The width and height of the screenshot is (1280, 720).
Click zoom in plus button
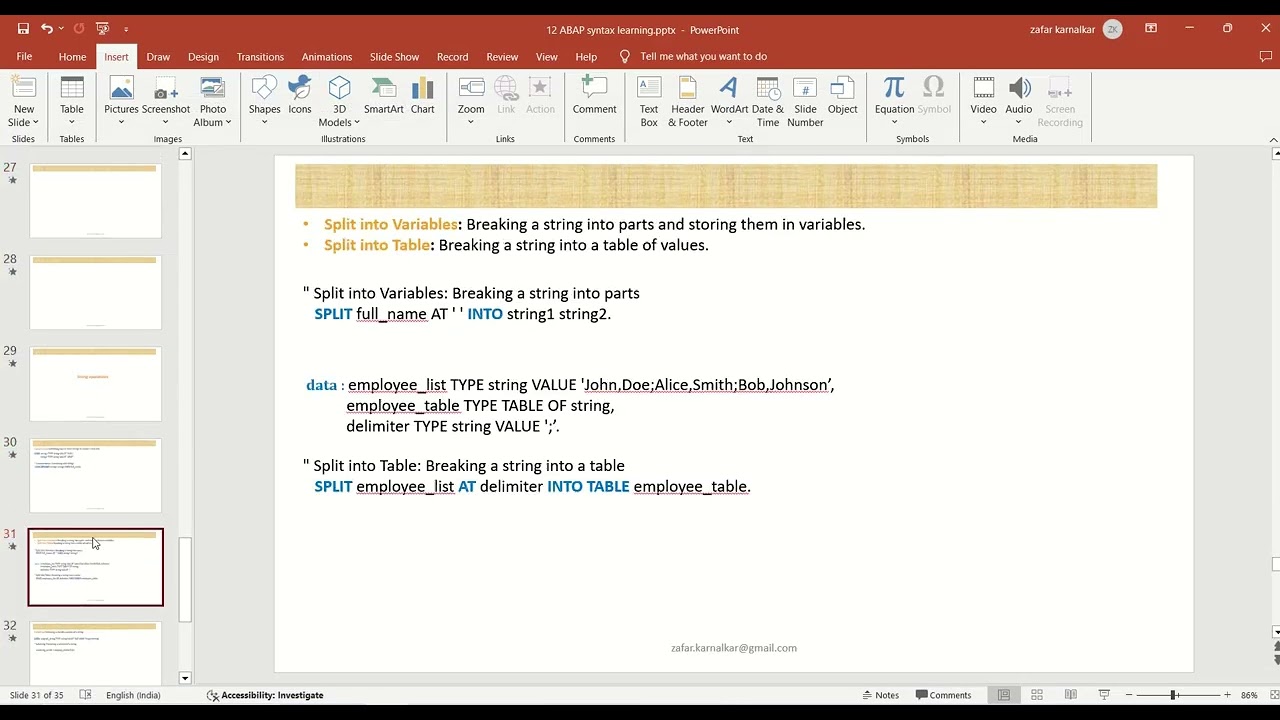point(1226,695)
